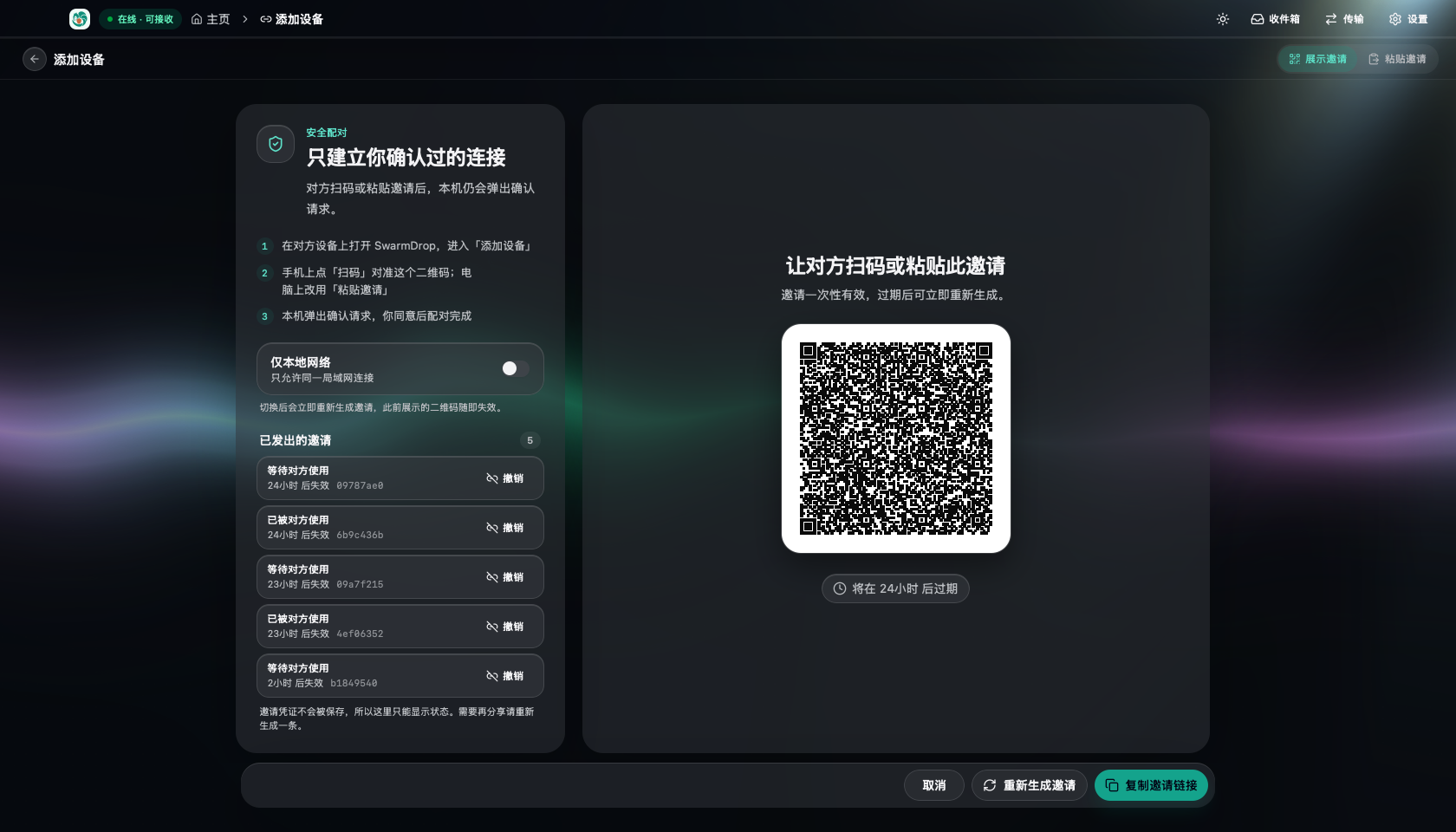Toggle 仅本地网络 switch
The image size is (1456, 832).
(x=515, y=368)
